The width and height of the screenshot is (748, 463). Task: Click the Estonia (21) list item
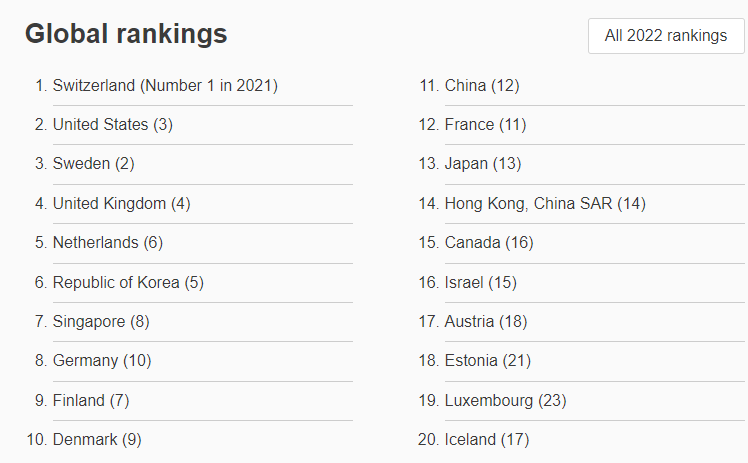[x=488, y=361]
